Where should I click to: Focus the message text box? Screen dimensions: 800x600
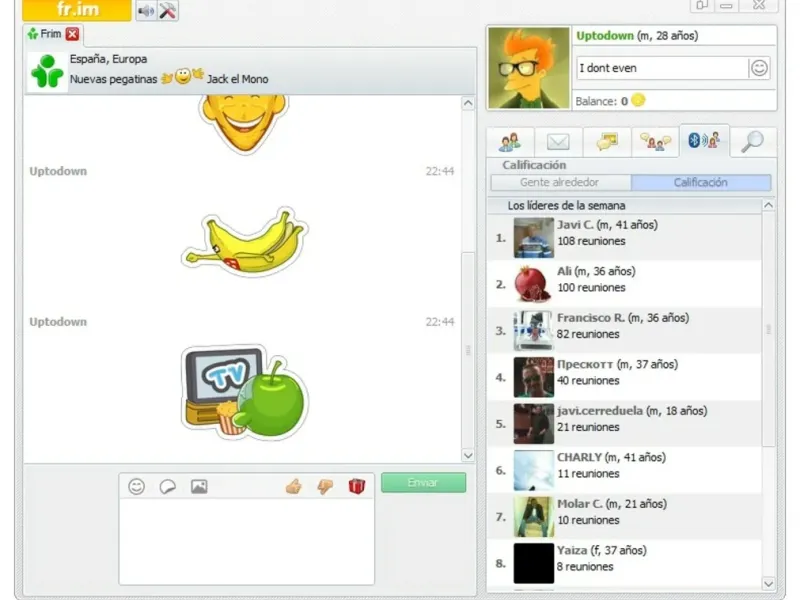click(x=246, y=541)
